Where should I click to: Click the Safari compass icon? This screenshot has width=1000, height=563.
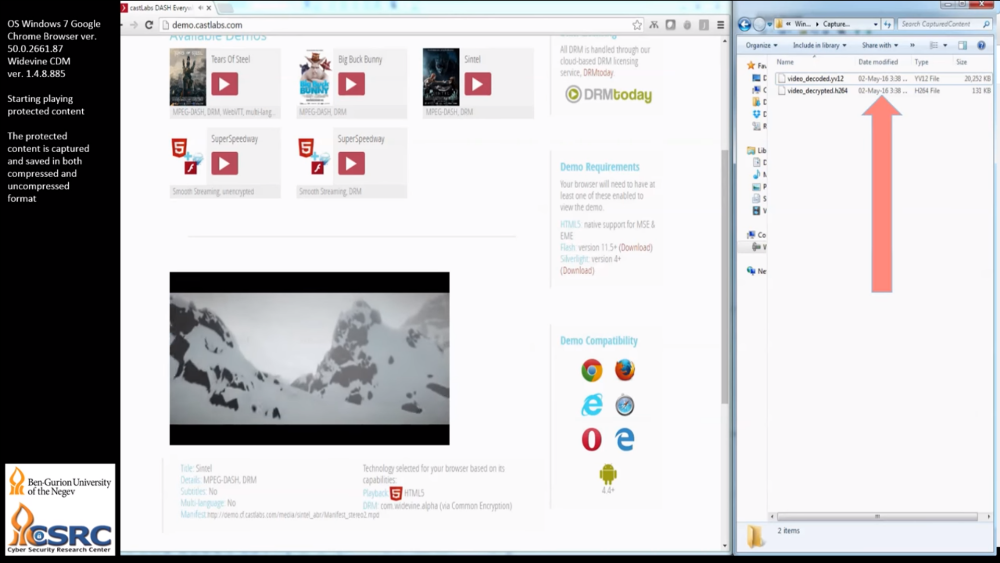(625, 405)
